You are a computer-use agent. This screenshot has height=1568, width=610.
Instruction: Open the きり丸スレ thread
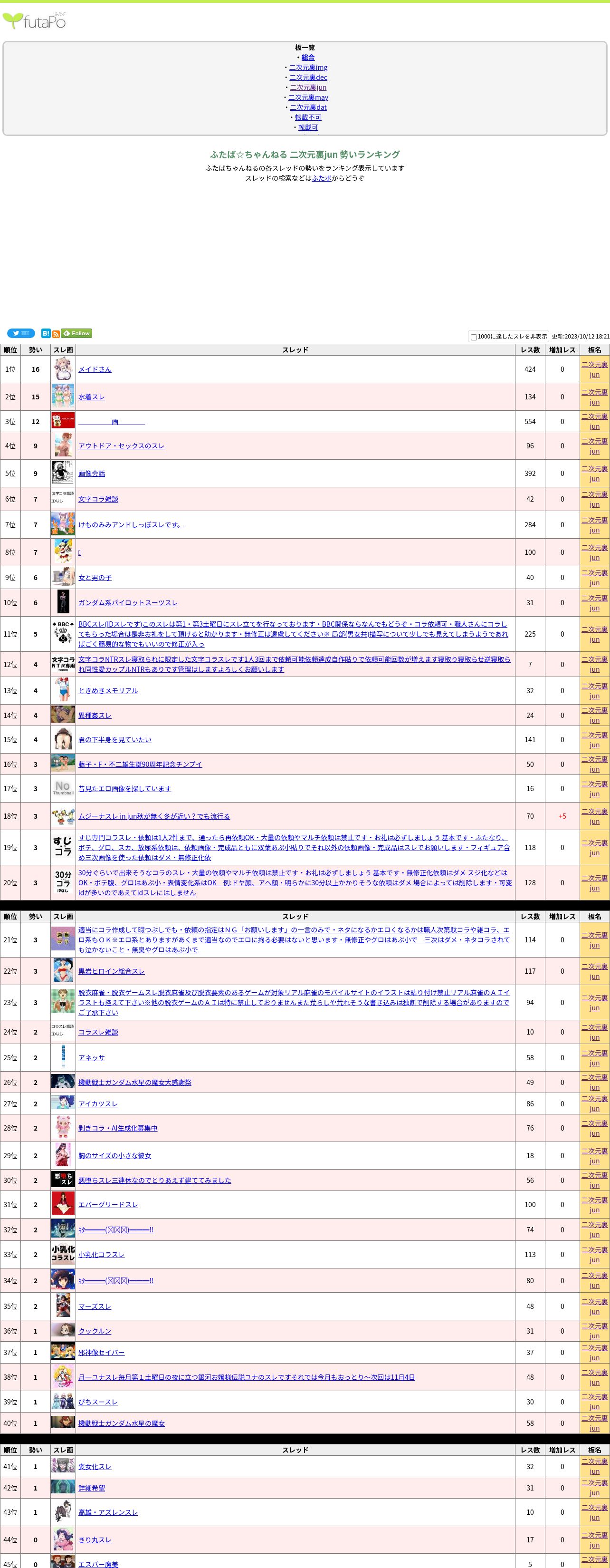95,1540
